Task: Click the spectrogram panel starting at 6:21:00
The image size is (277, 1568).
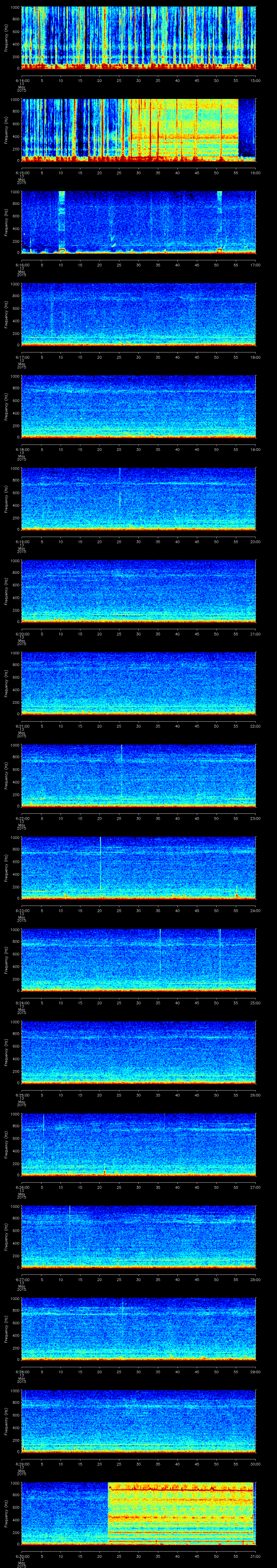Action: pyautogui.click(x=139, y=683)
